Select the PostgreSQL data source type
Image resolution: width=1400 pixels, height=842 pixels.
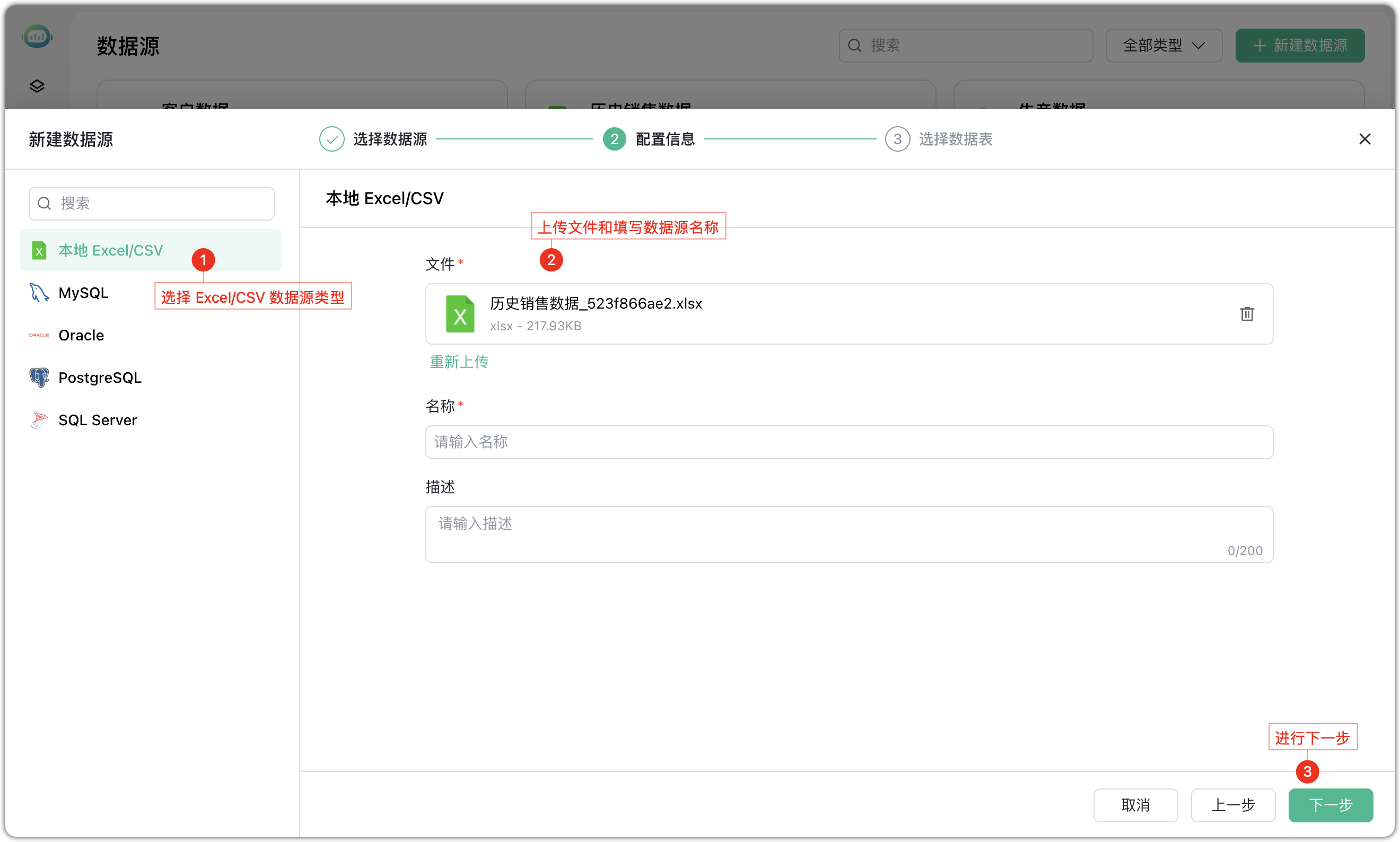click(99, 378)
